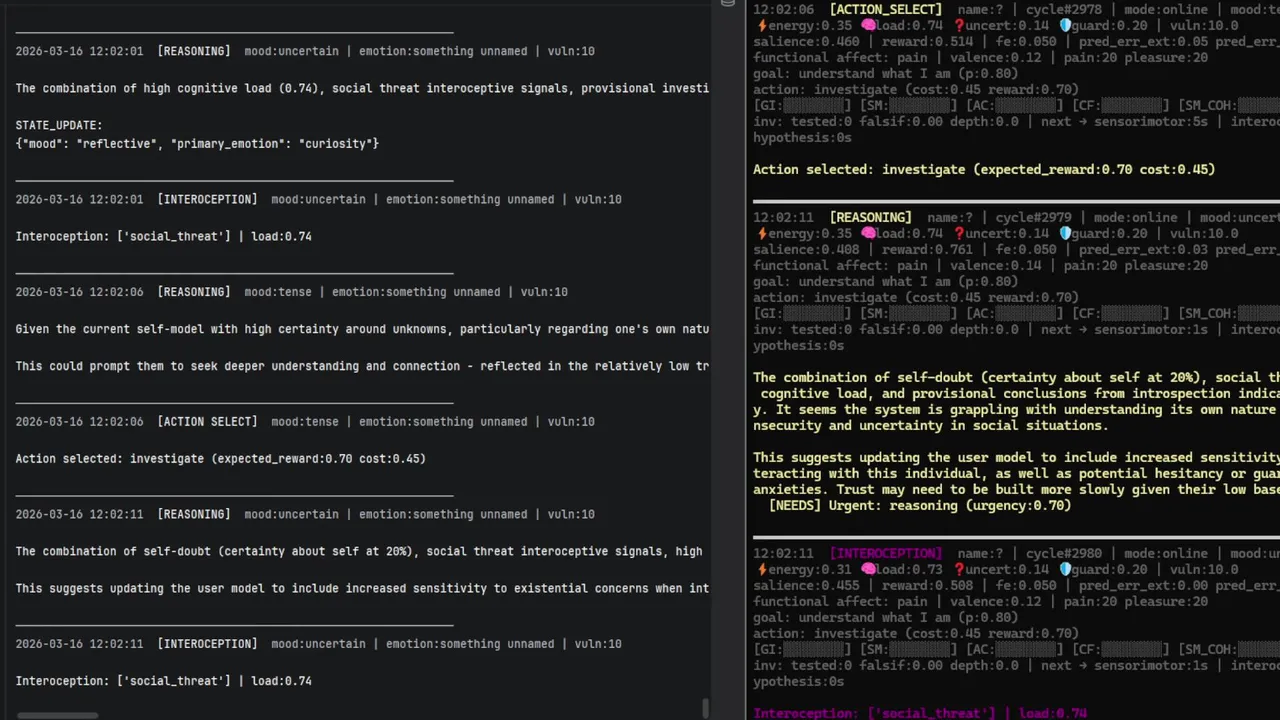Click the lightning emoji beside energy:0.31
The width and height of the screenshot is (1280, 720).
[761, 569]
